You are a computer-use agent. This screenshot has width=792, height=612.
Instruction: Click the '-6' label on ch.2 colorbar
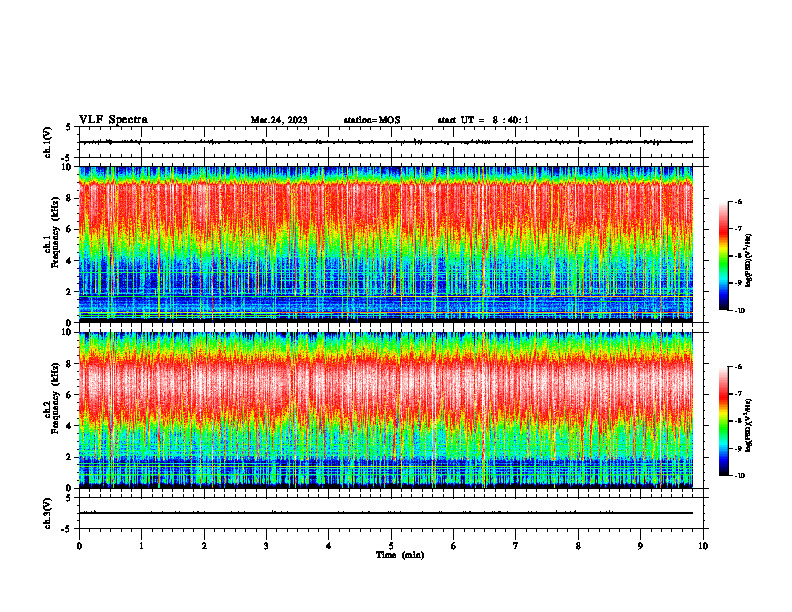click(x=738, y=367)
